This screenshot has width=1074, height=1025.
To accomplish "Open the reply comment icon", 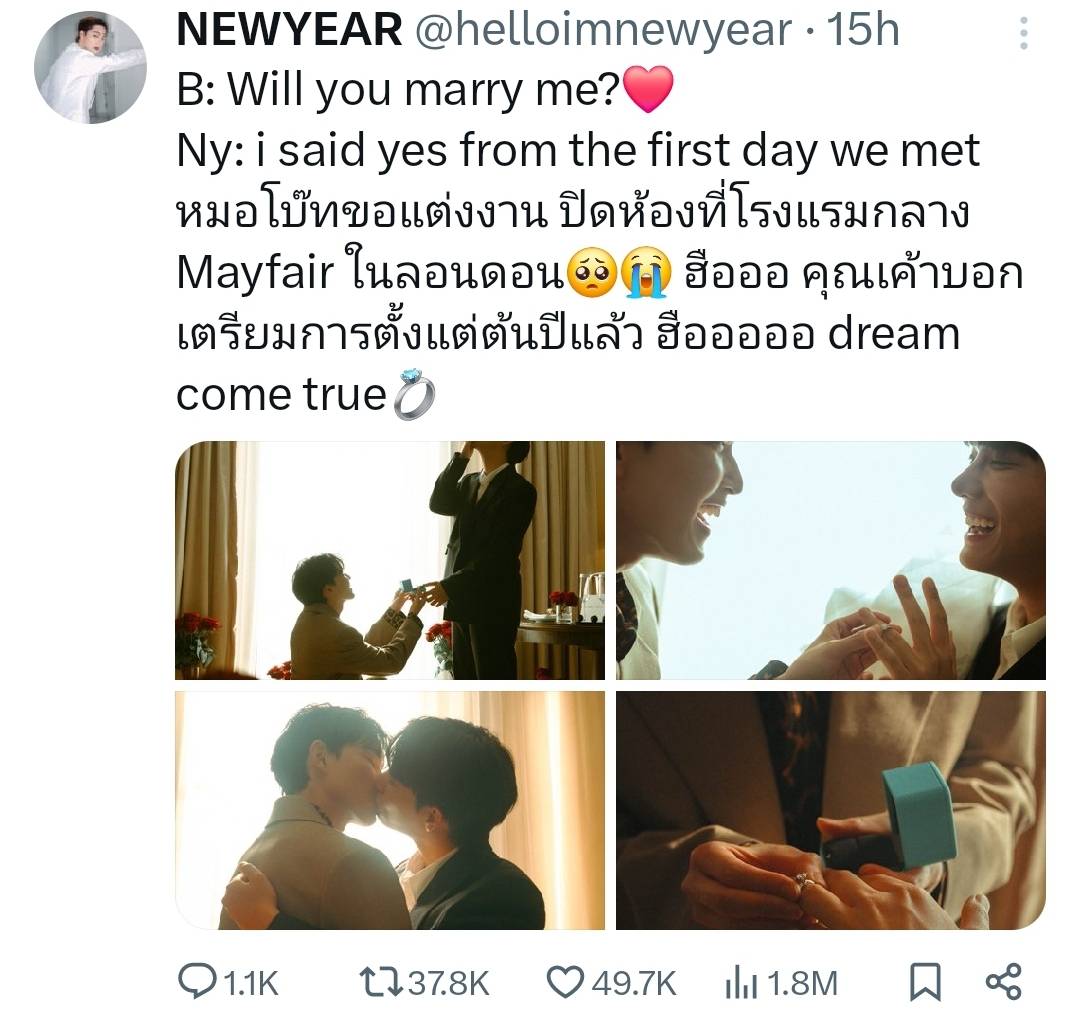I will click(x=197, y=981).
